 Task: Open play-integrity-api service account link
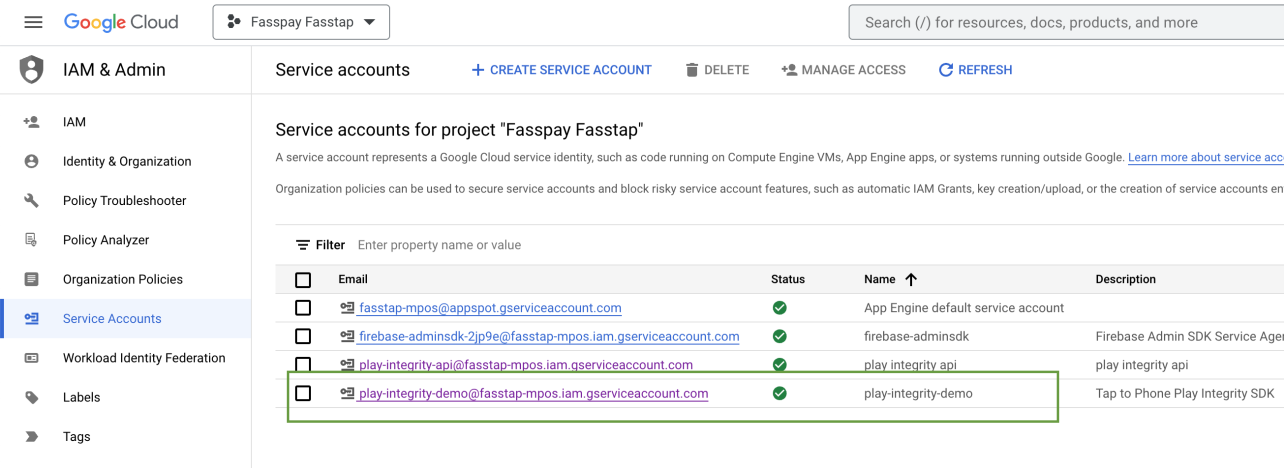[525, 365]
